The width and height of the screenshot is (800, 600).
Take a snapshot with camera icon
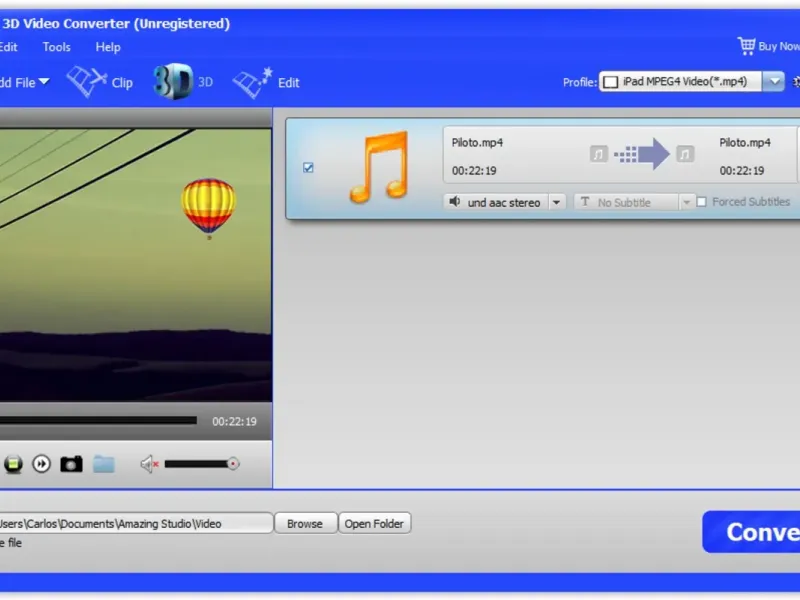tap(71, 464)
